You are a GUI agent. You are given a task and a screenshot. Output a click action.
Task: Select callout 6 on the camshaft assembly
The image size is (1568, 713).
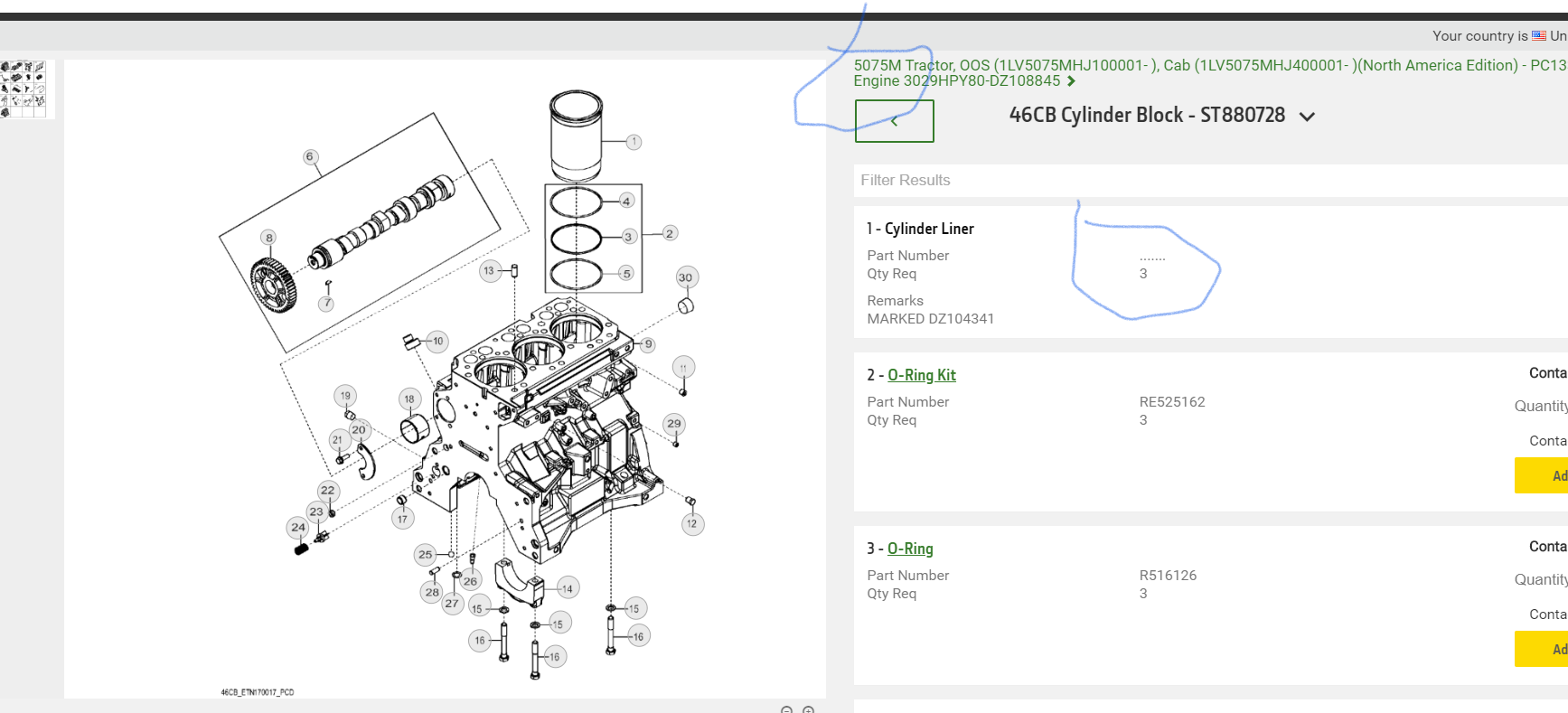[310, 157]
